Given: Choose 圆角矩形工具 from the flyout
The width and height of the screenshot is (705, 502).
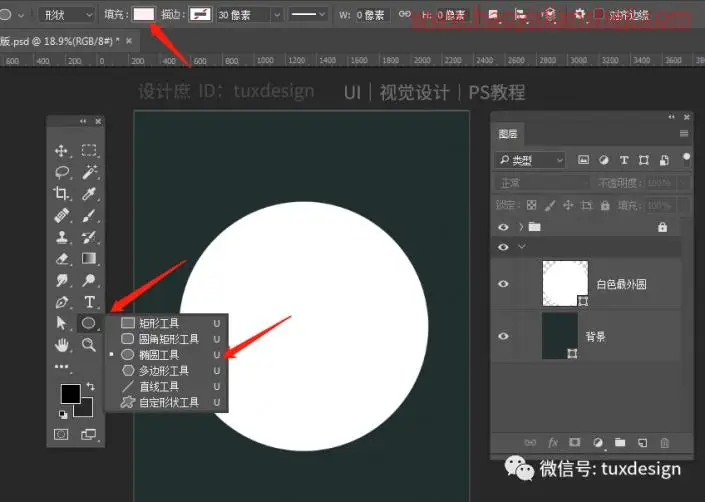Looking at the screenshot, I should click(166, 338).
